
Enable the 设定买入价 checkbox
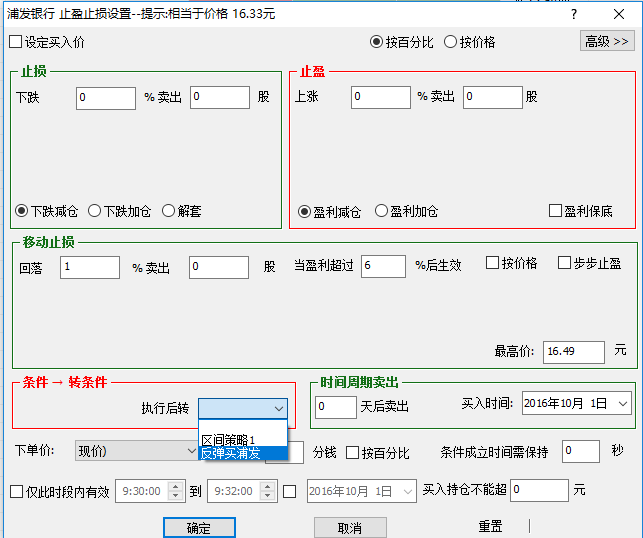[15, 42]
